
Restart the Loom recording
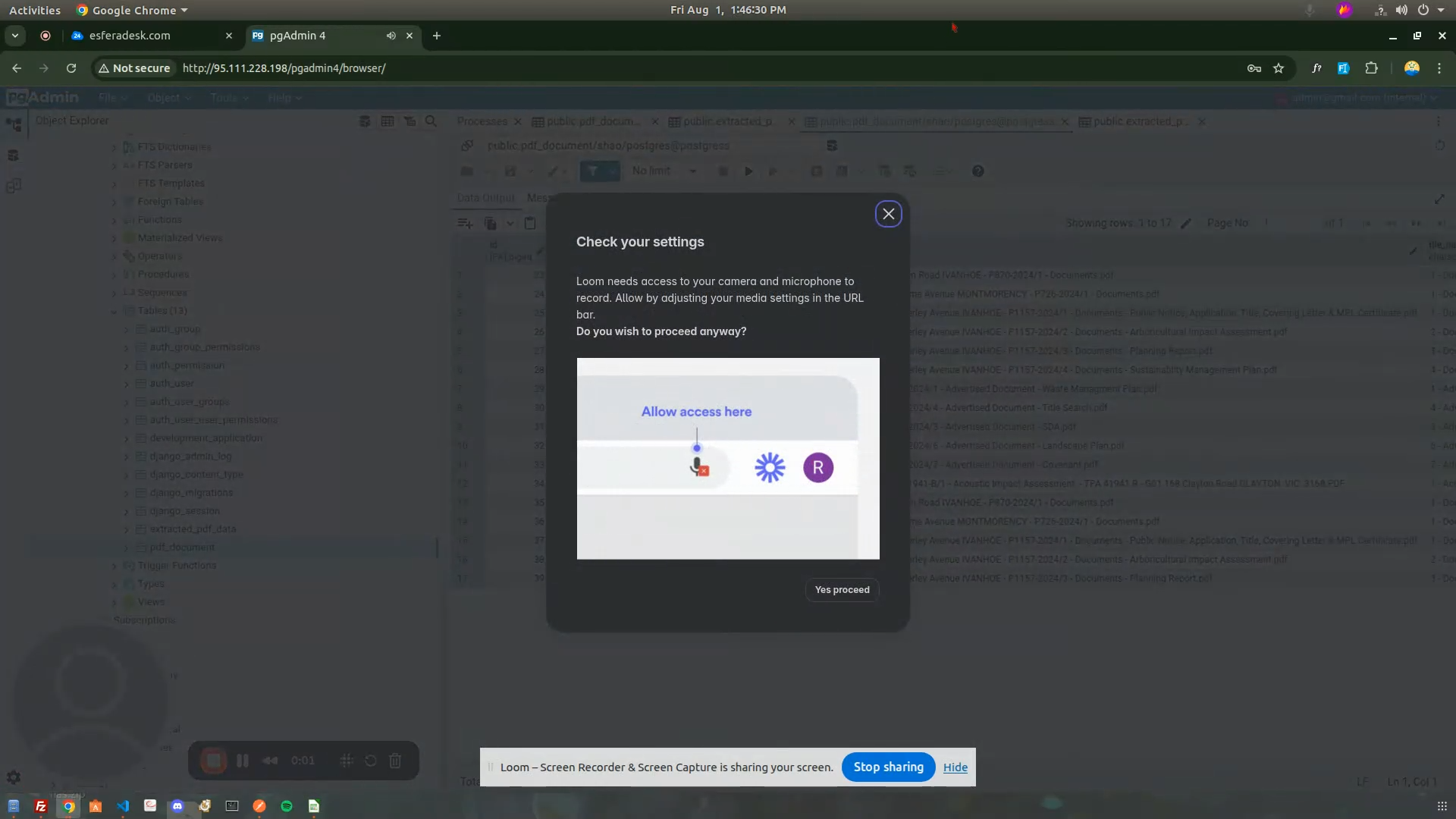(x=371, y=761)
